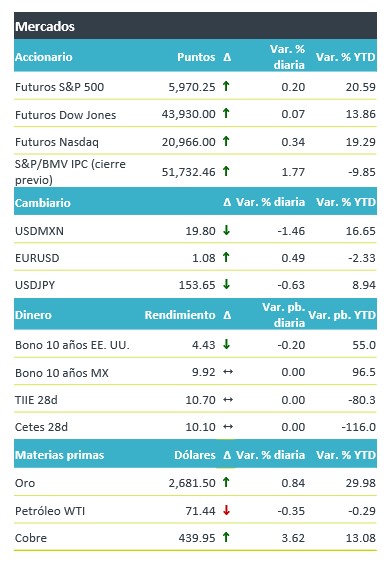
Task: Click the up arrow next to Futuros Nasdaq
Action: pos(226,141)
